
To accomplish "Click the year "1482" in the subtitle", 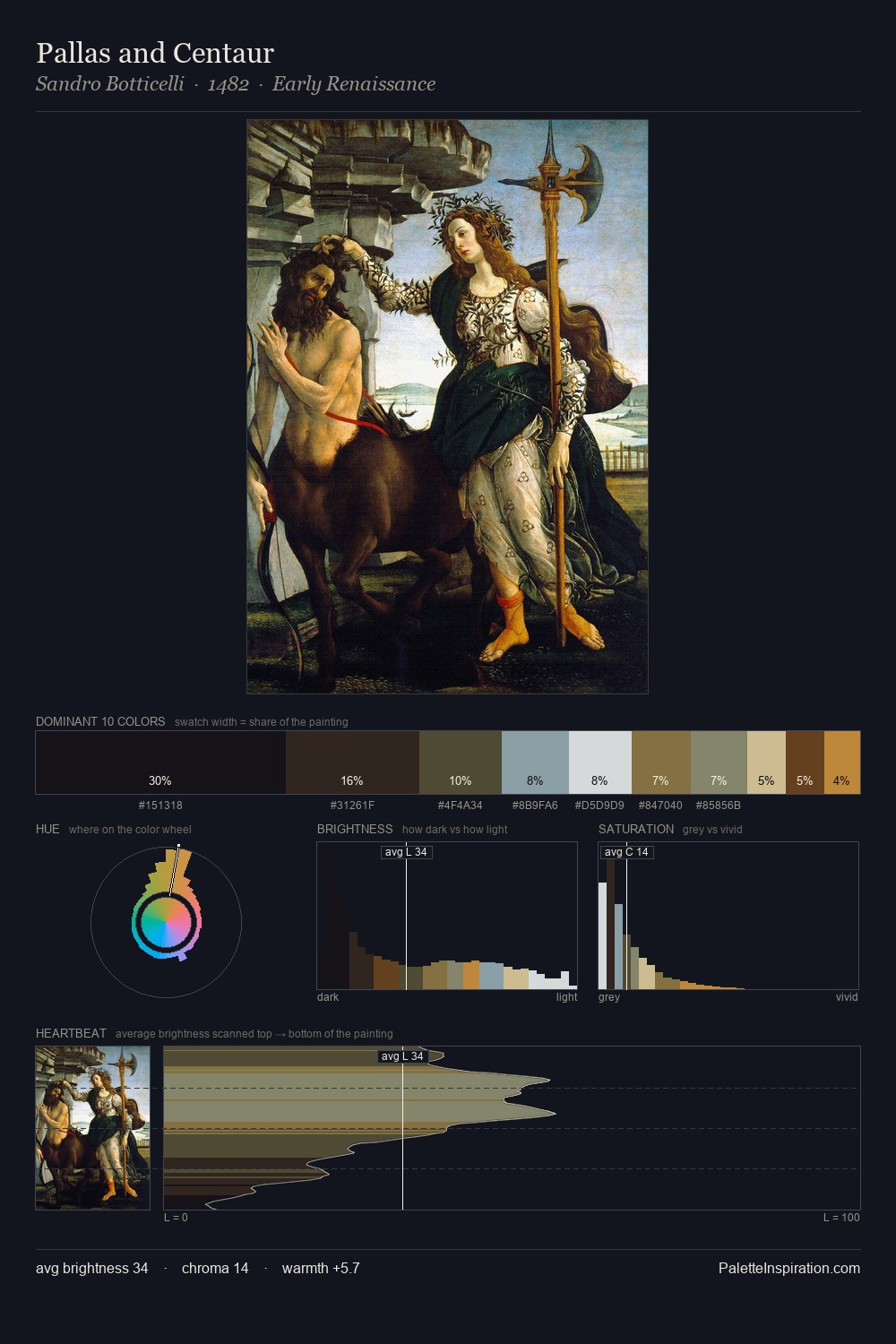I will [228, 84].
